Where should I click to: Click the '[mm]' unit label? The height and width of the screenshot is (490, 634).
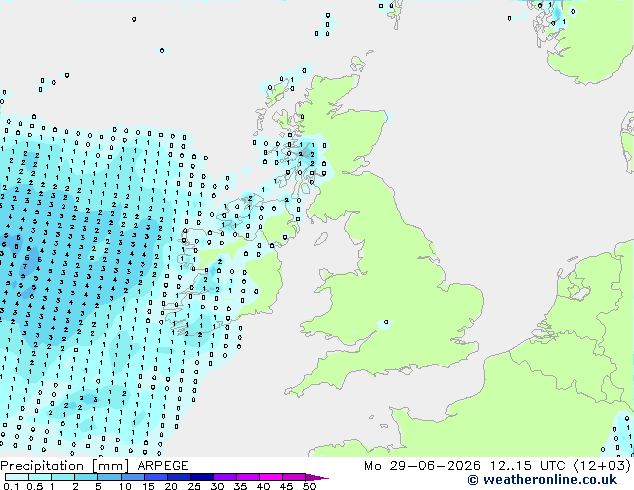click(110, 466)
